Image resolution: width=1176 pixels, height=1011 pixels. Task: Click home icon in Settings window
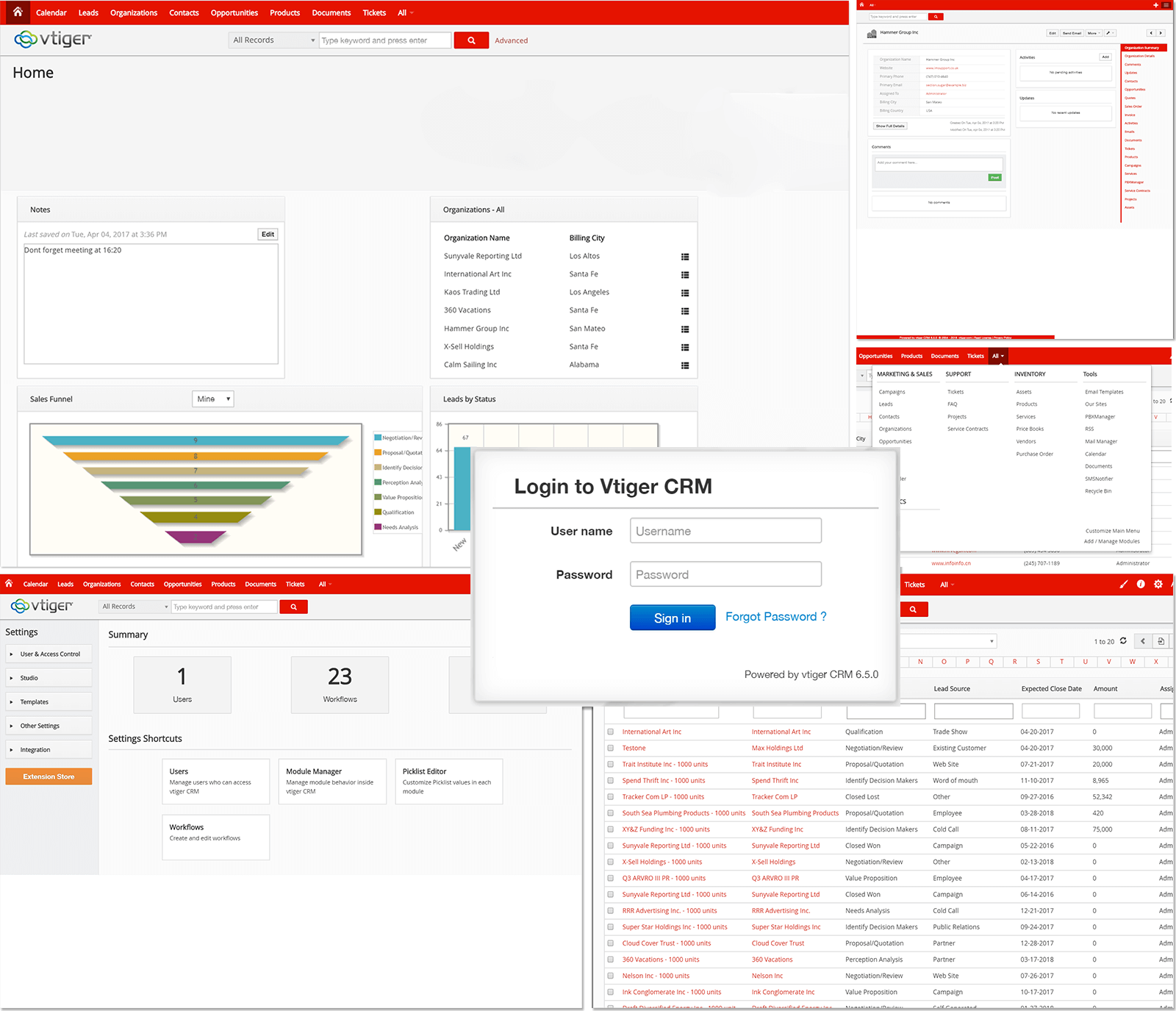[9, 583]
